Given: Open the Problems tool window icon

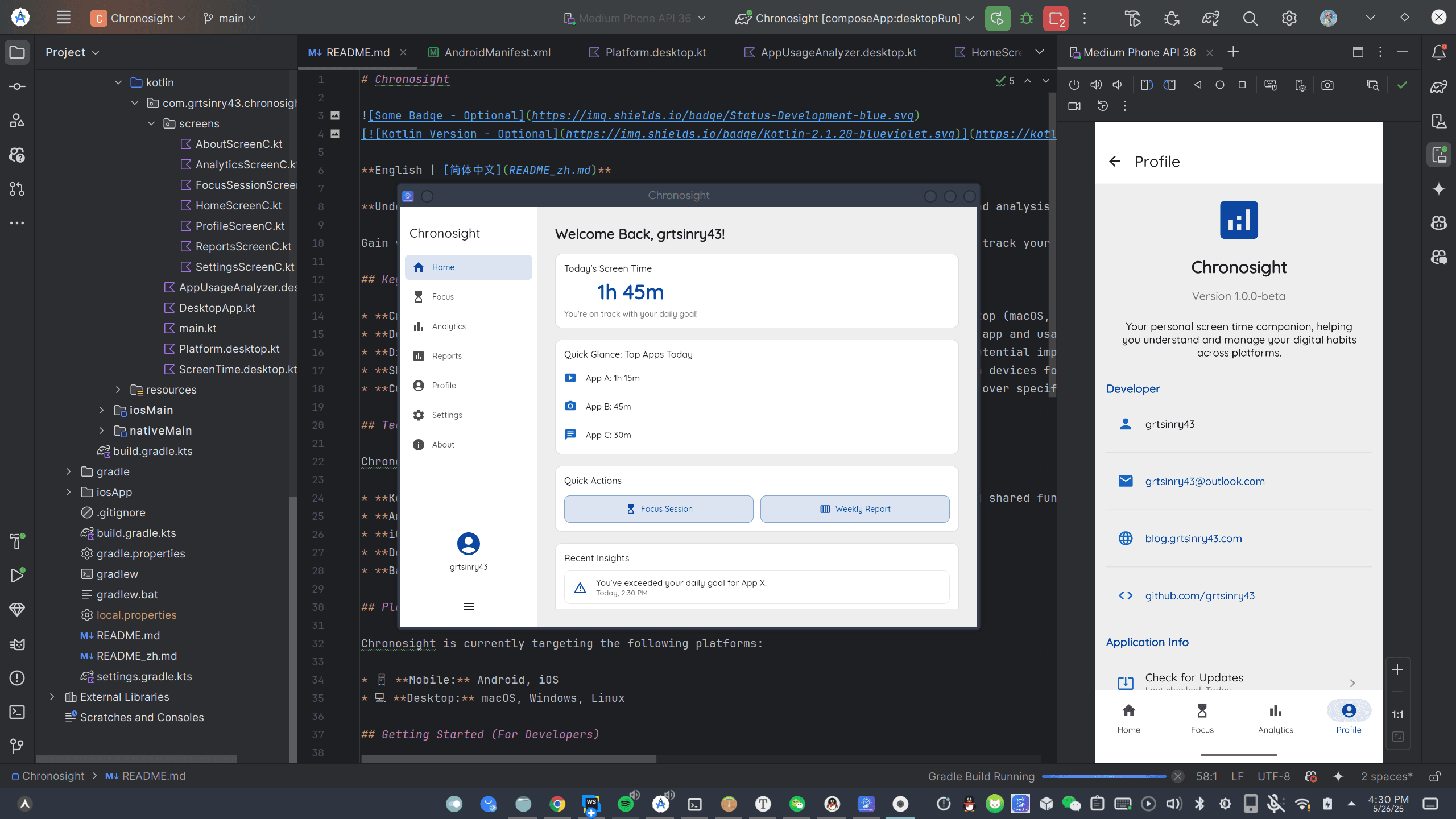Looking at the screenshot, I should coord(17,678).
